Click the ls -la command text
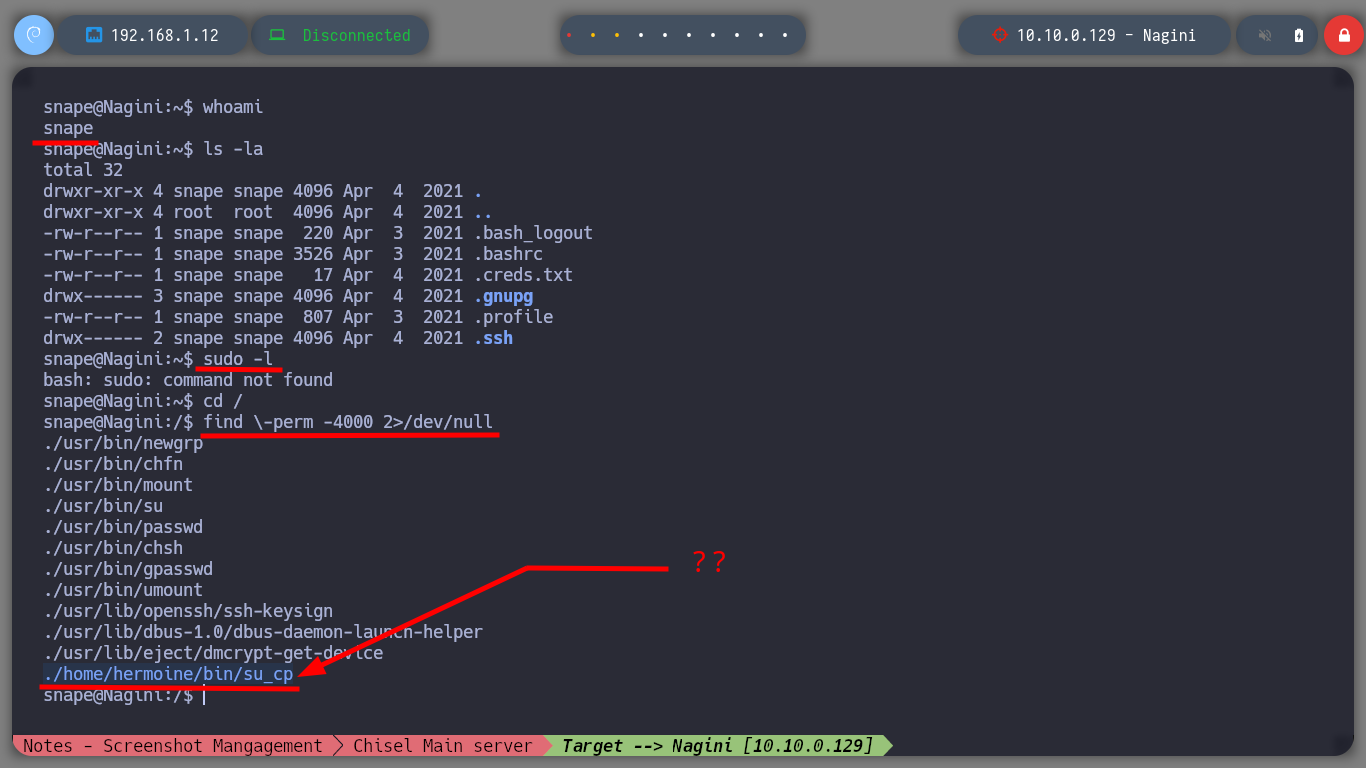This screenshot has width=1366, height=768. pos(233,149)
